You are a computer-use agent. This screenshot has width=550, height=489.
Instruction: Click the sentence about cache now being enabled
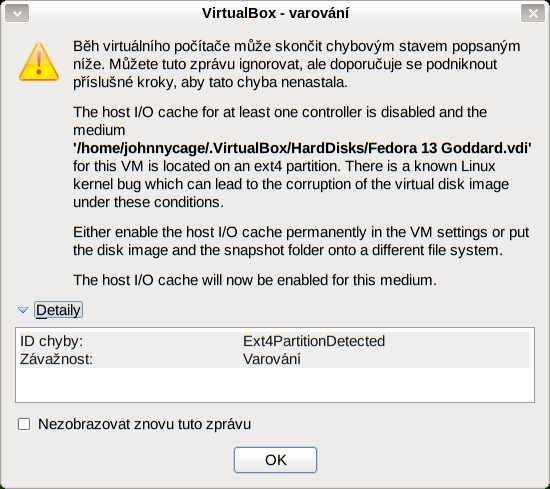click(255, 280)
